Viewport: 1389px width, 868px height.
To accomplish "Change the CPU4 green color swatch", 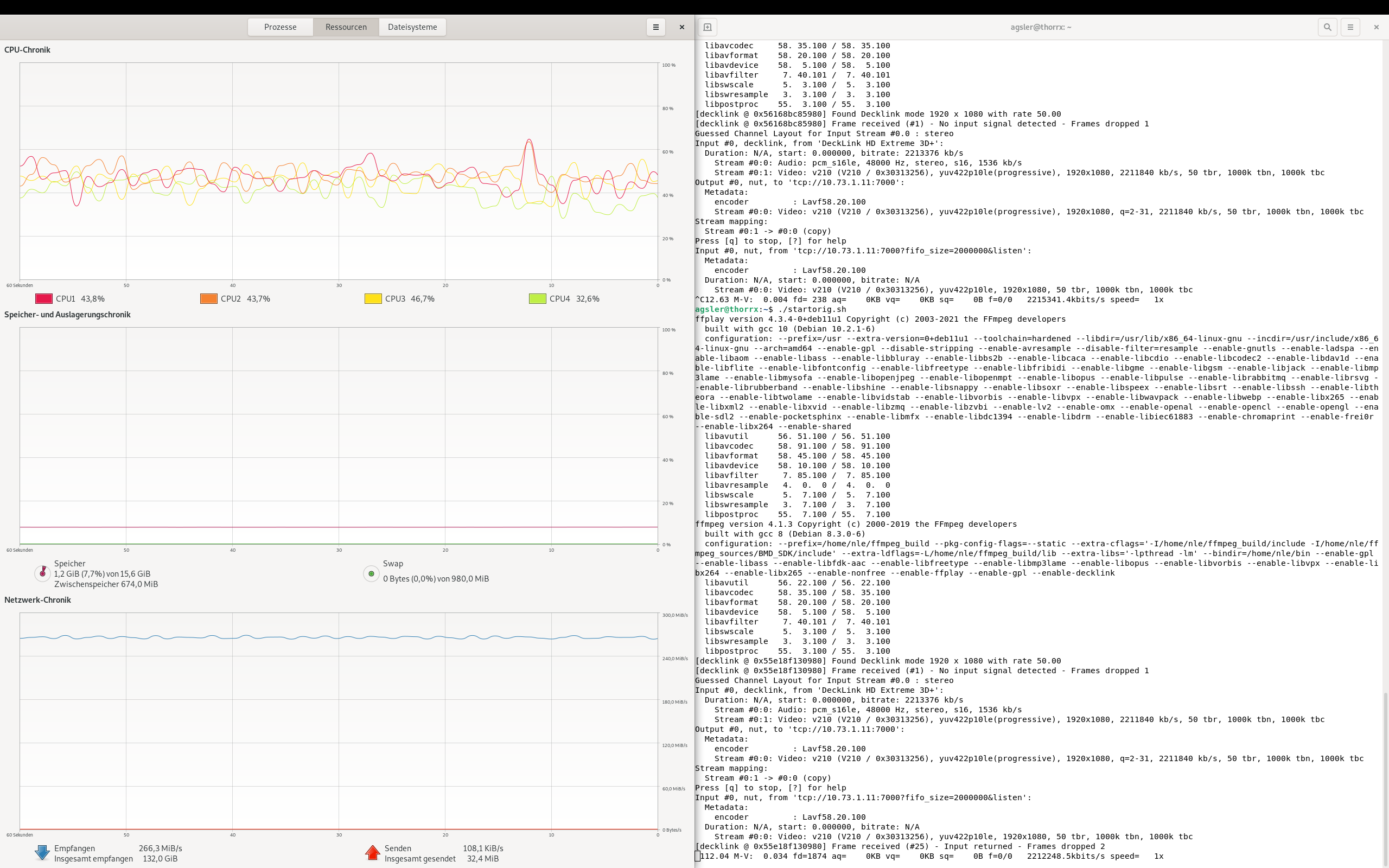I will click(x=537, y=298).
